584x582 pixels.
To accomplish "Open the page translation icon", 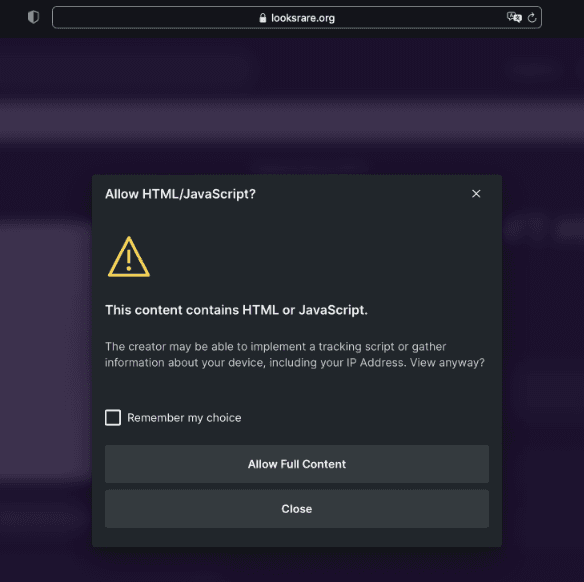I will pos(514,17).
